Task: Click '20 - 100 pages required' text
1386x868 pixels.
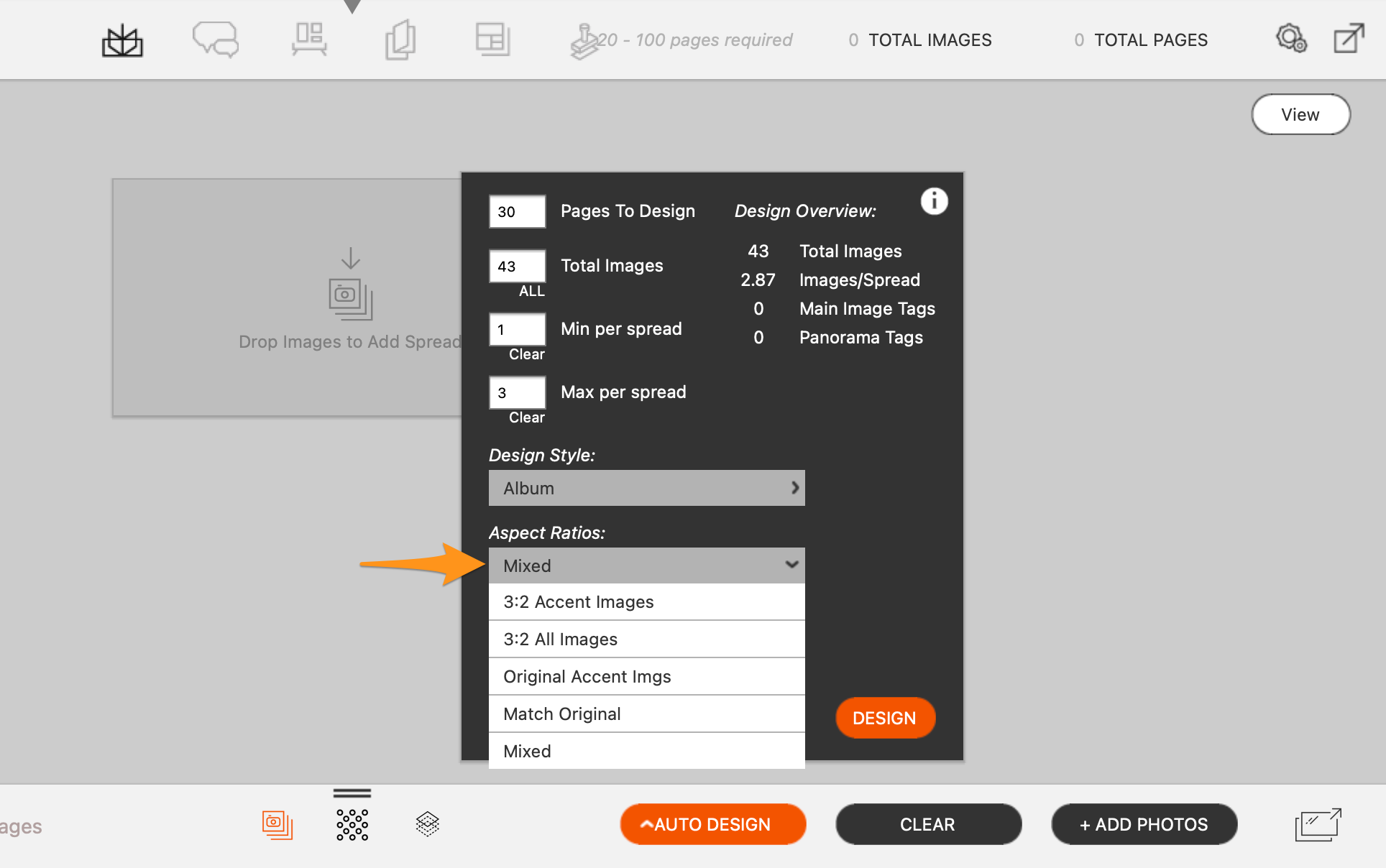Action: pyautogui.click(x=695, y=40)
